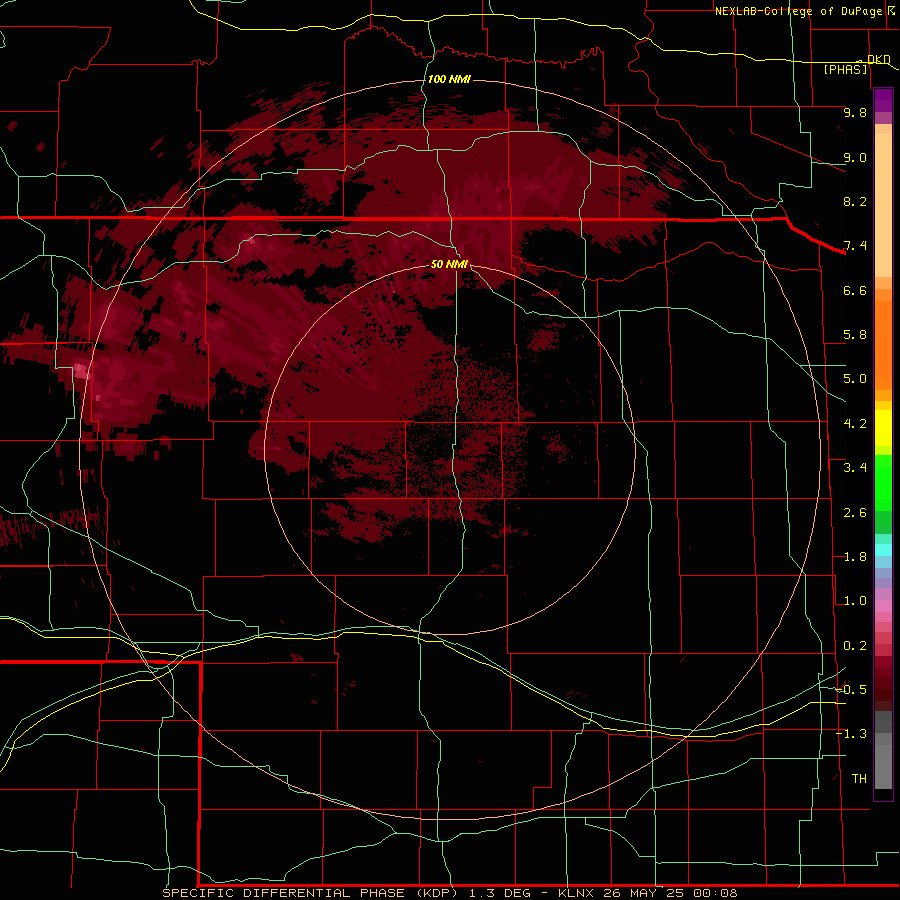This screenshot has width=900, height=900.
Task: Click the 0.2 value on the color scale
Action: [x=855, y=646]
